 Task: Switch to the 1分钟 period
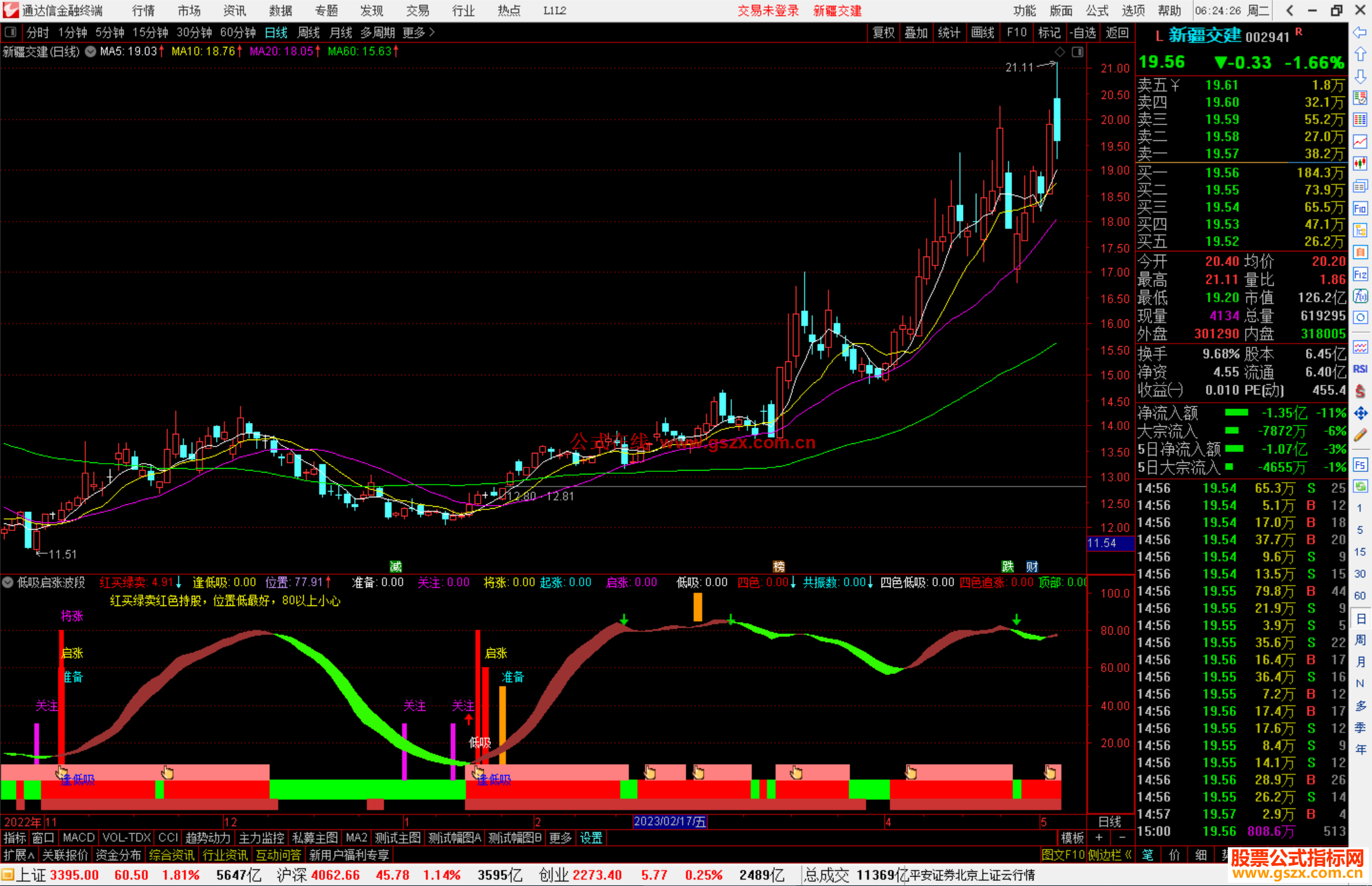(72, 32)
